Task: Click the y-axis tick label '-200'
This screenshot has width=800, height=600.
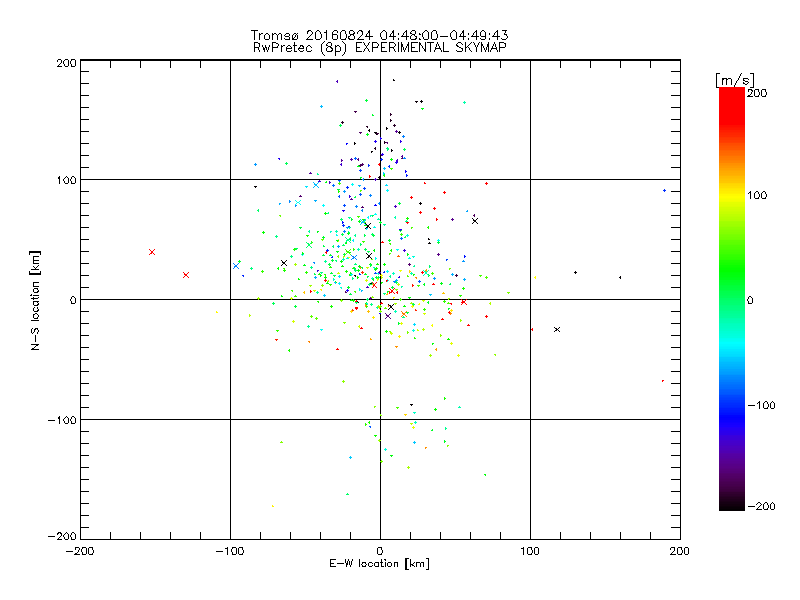Action: click(x=62, y=536)
